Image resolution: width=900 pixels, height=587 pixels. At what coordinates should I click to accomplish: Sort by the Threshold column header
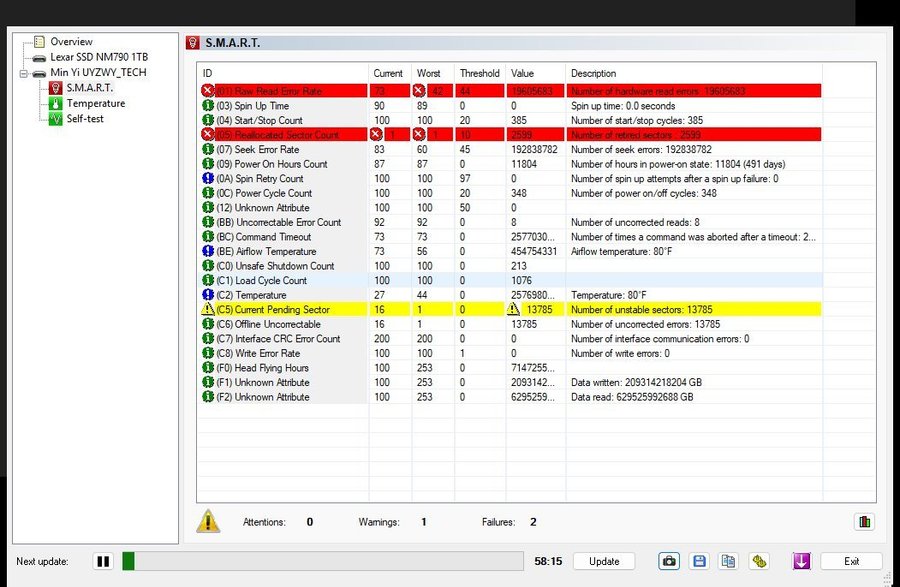pos(479,73)
